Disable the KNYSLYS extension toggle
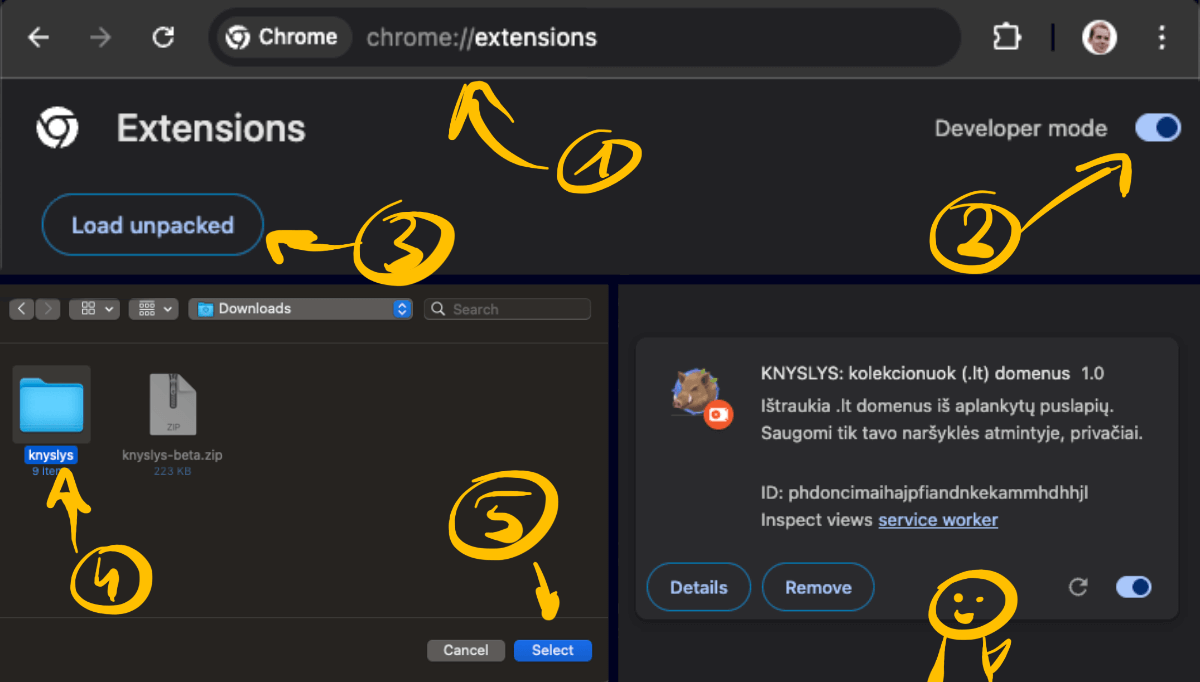Screen dimensions: 1200x682 [1134, 587]
